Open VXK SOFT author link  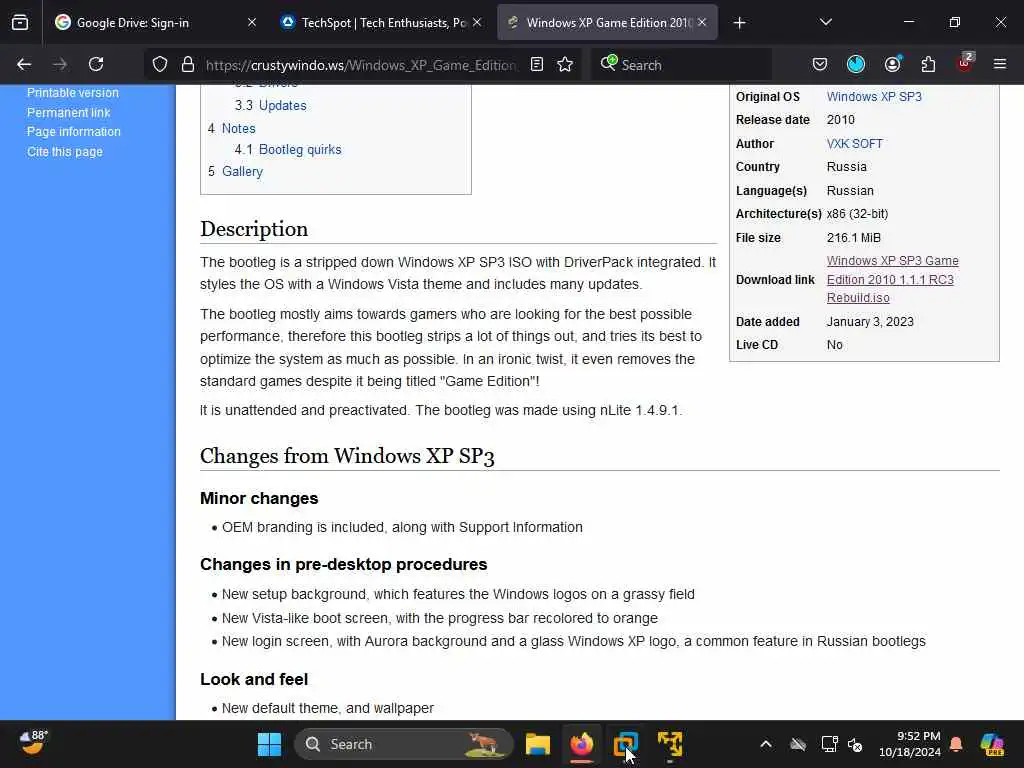pos(854,144)
